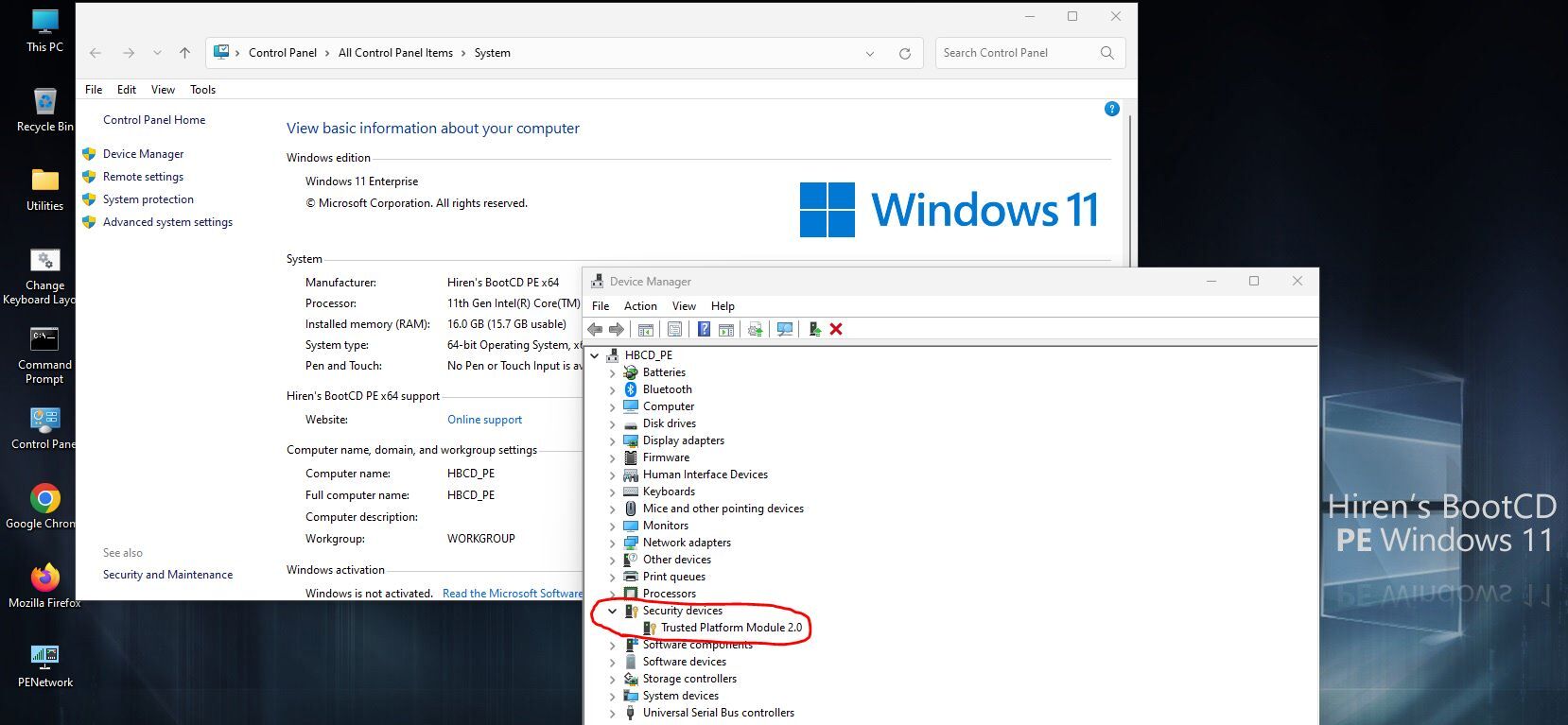Expand the Processors category
Viewport: 1568px width, 725px height.
[612, 594]
